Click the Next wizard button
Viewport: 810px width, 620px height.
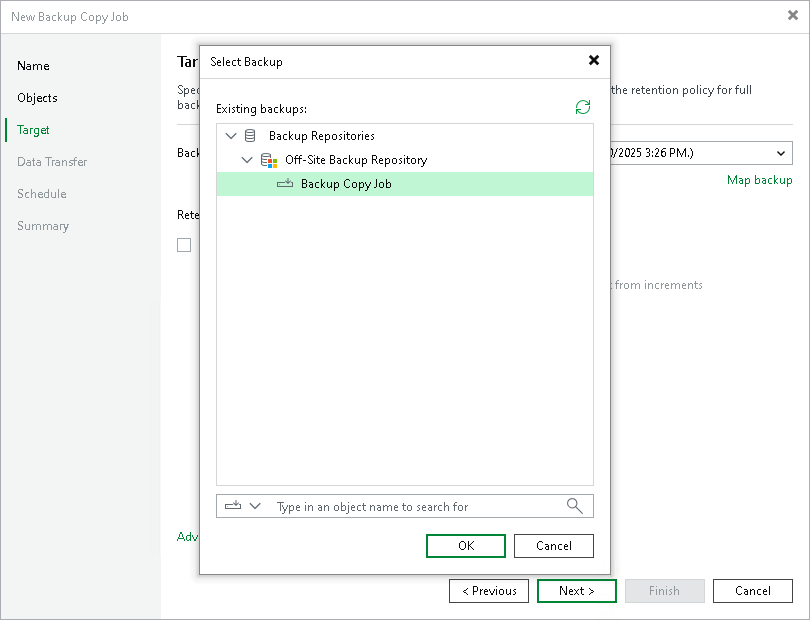(577, 591)
